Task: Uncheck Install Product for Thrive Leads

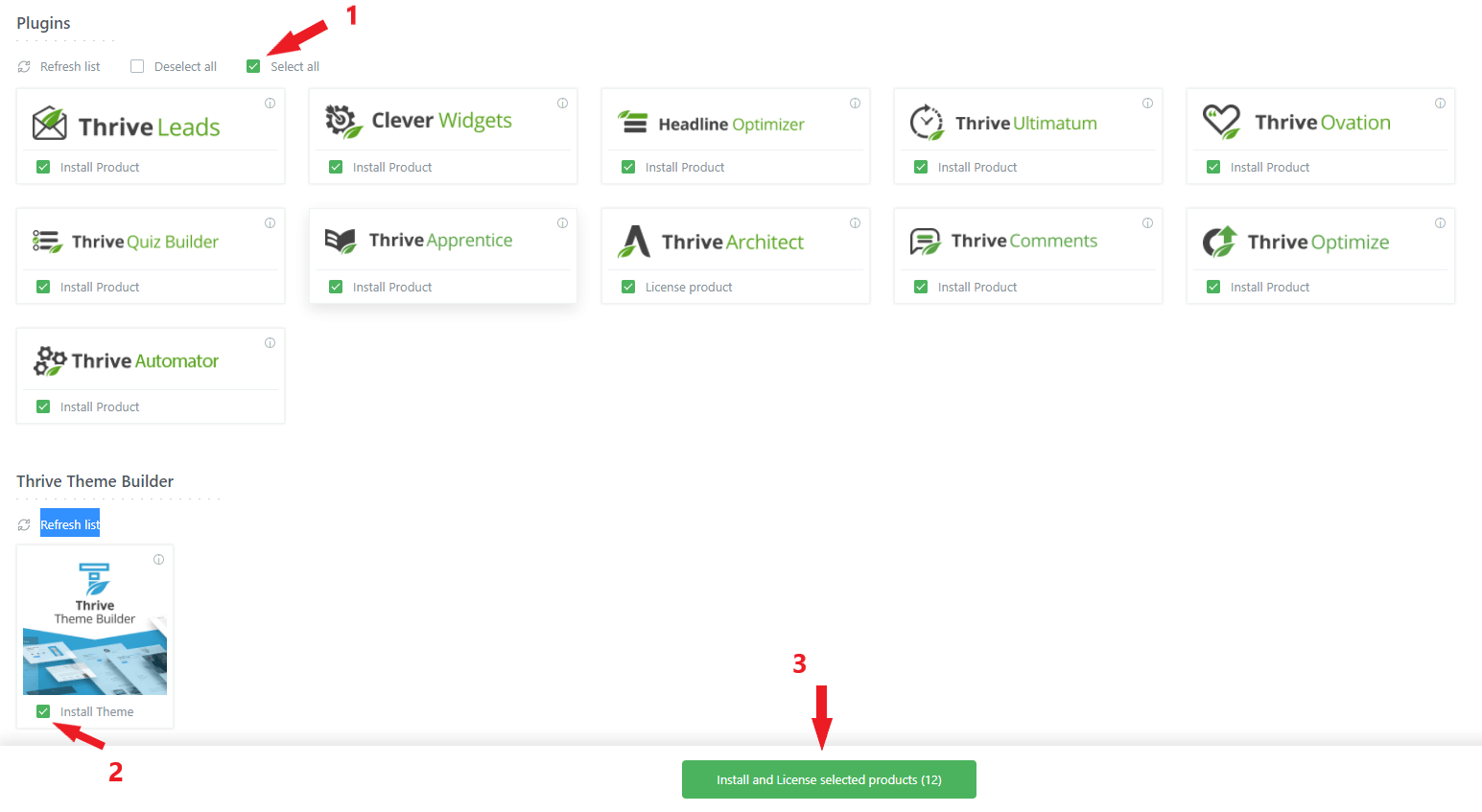Action: coord(43,167)
